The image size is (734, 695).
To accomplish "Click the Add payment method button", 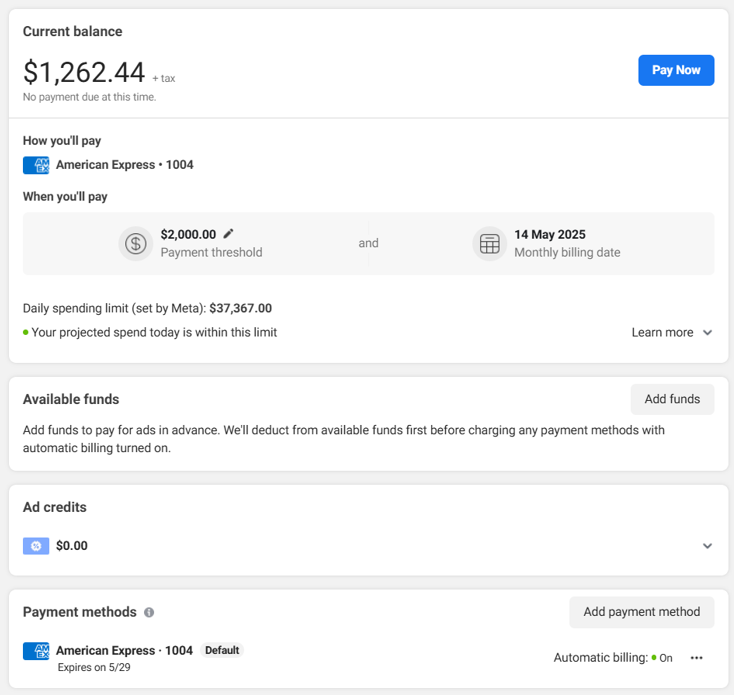I will [641, 612].
